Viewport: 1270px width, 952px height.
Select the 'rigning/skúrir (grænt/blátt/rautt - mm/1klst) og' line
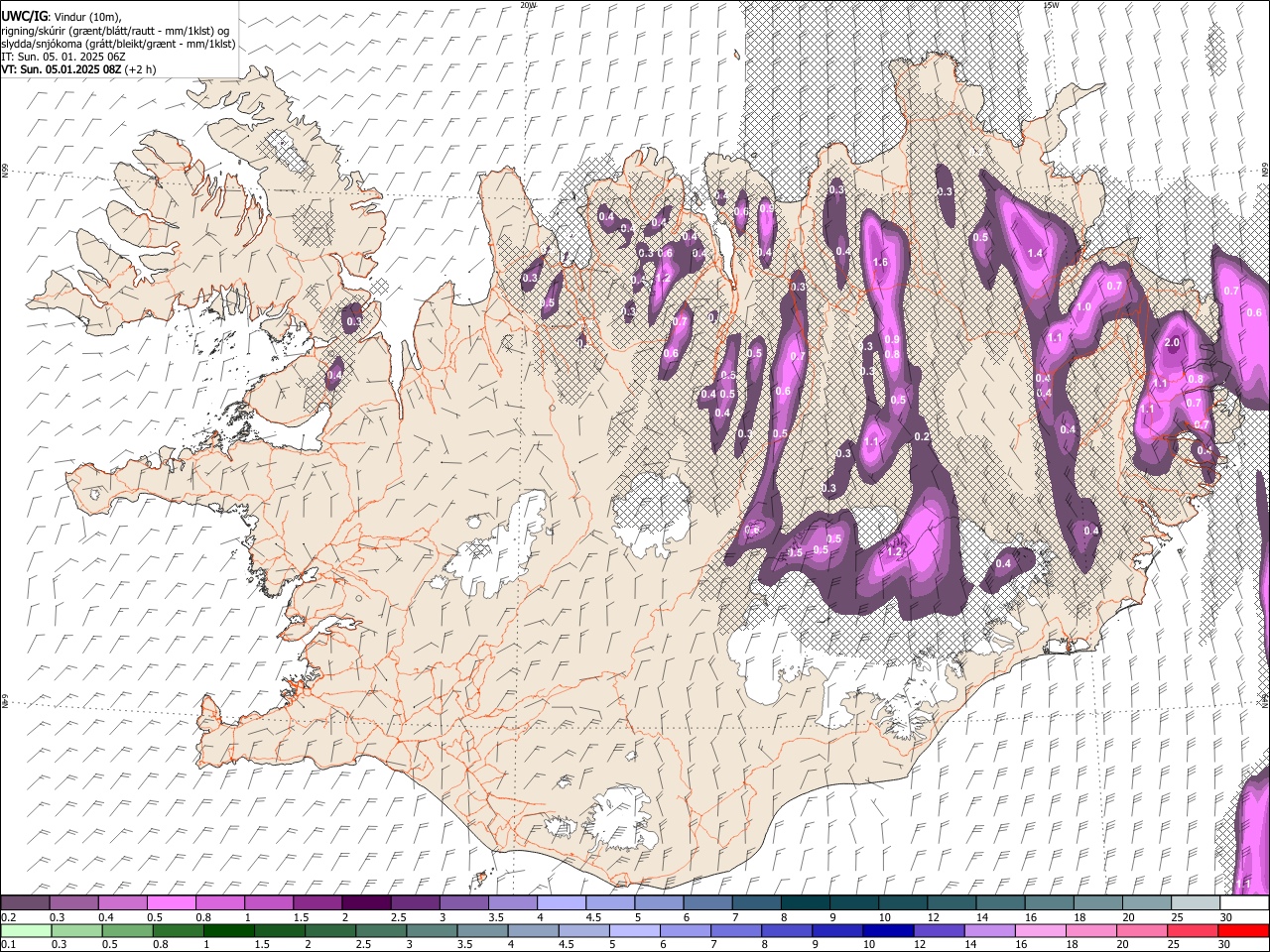pyautogui.click(x=115, y=31)
